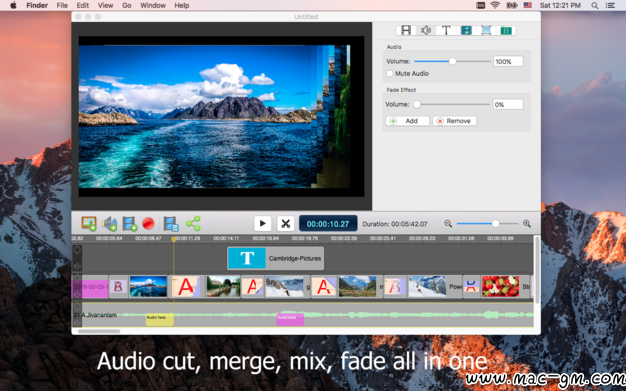The height and width of the screenshot is (391, 626).
Task: Click the add audio speaker icon
Action: point(109,224)
